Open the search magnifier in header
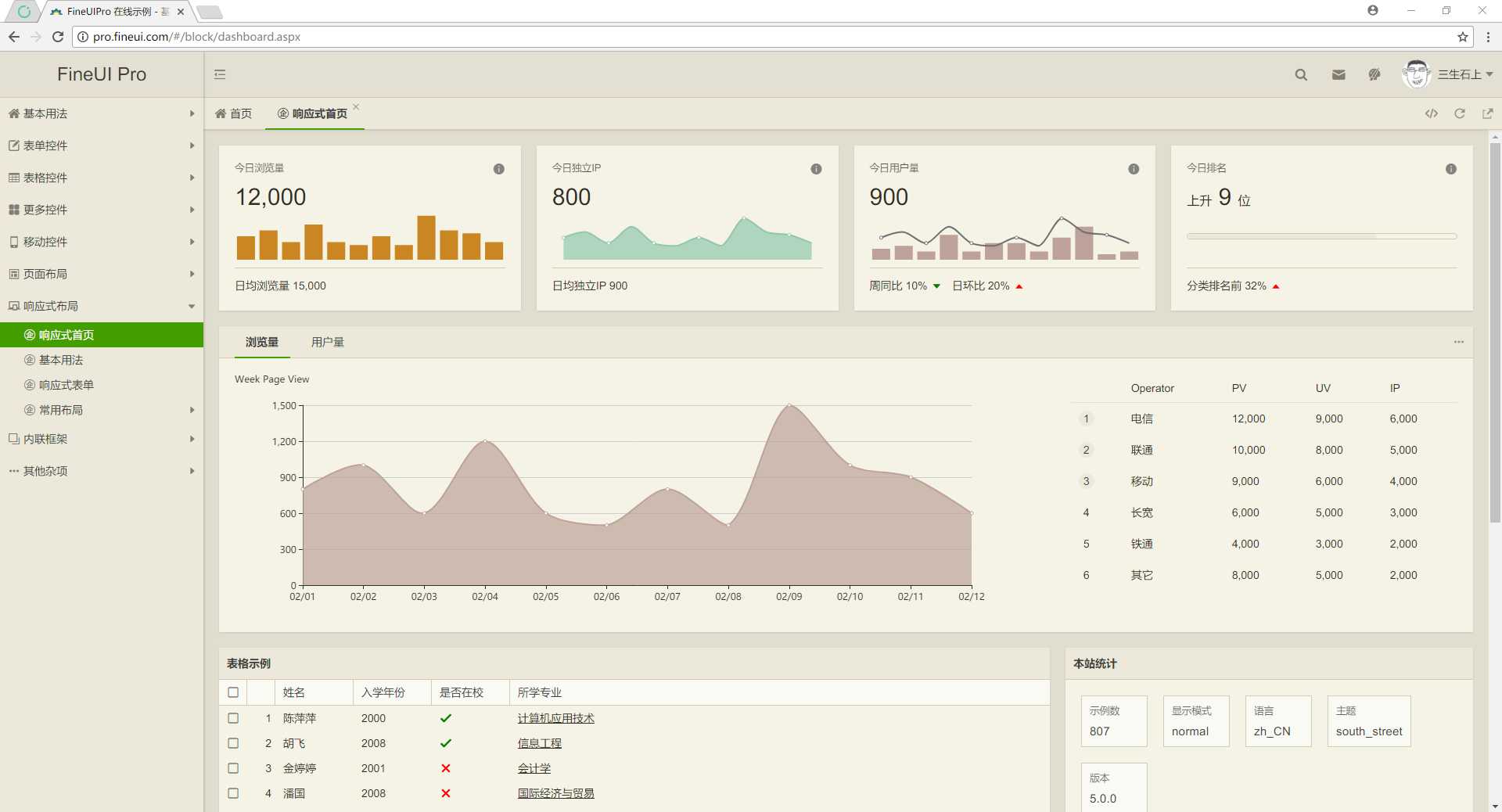This screenshot has height=812, width=1502. (1301, 74)
